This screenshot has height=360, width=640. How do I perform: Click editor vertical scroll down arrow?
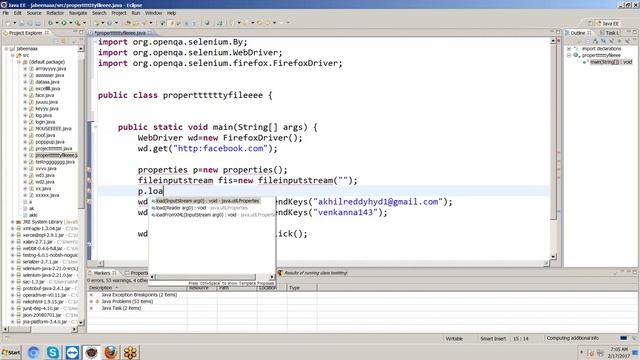click(x=553, y=257)
